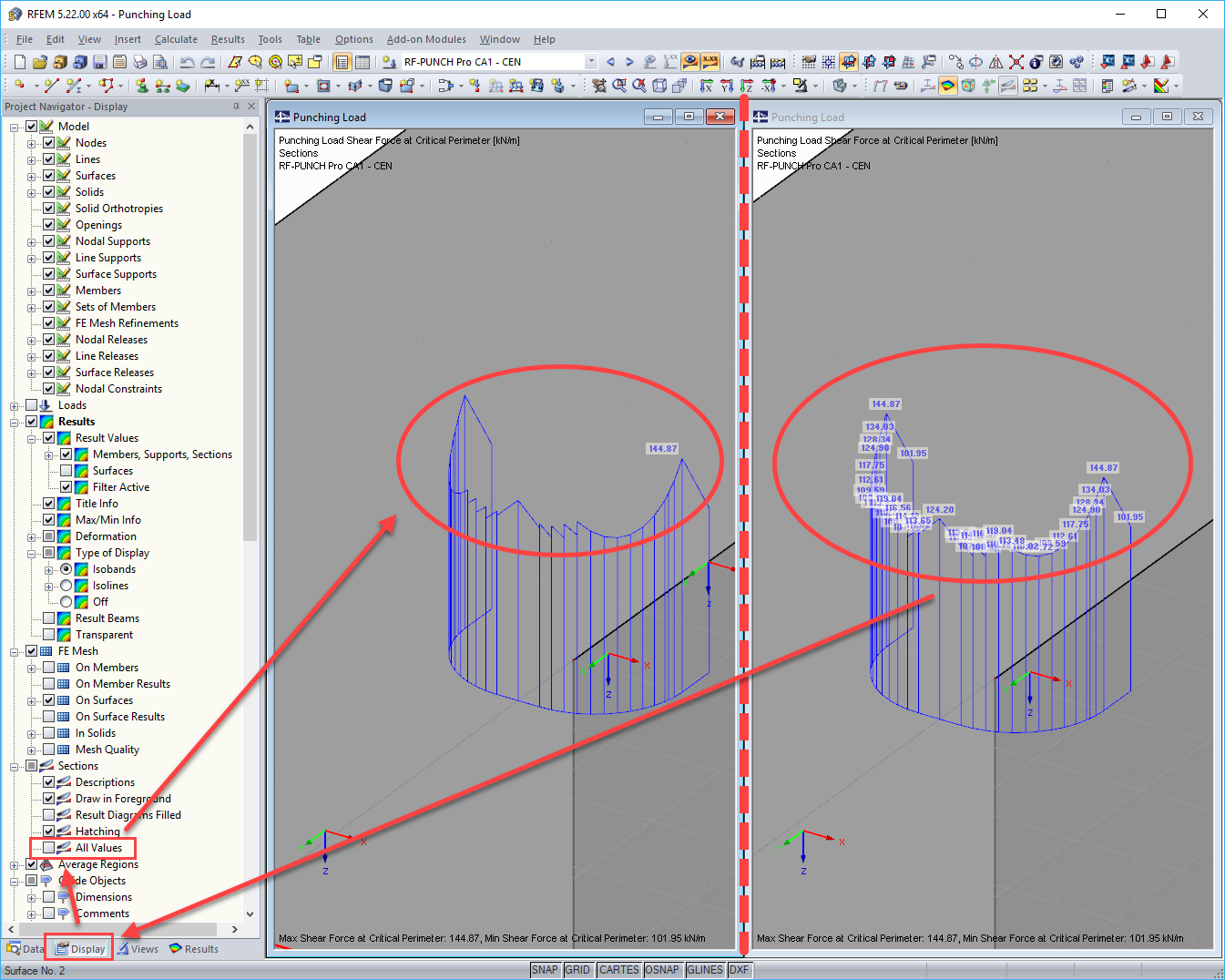The image size is (1225, 980).
Task: Save the model with the floppy disk icon
Action: (x=100, y=62)
